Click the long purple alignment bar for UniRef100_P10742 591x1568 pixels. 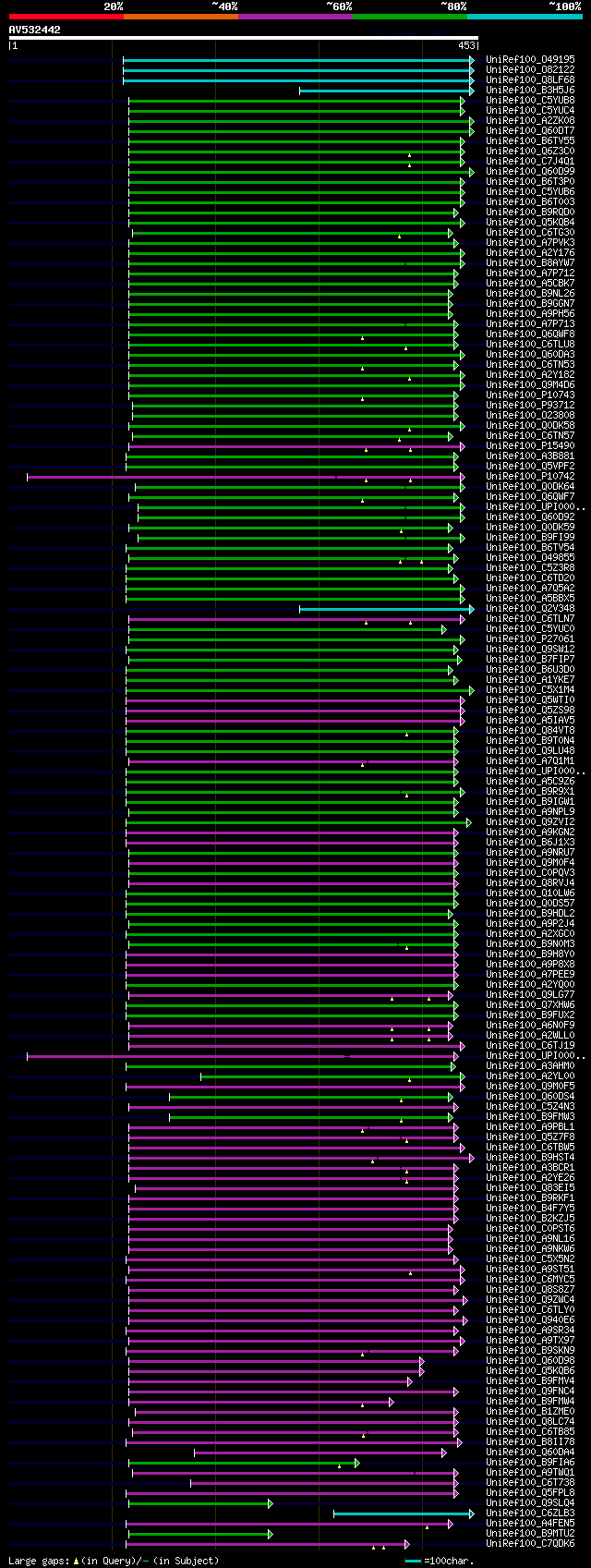(245, 477)
